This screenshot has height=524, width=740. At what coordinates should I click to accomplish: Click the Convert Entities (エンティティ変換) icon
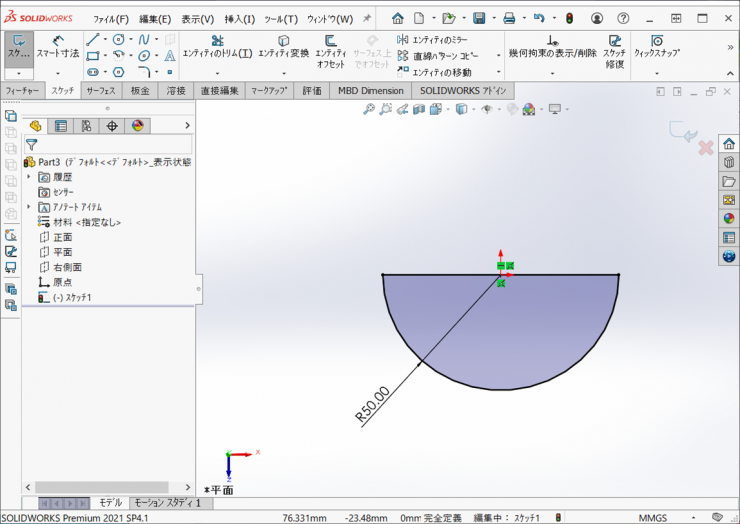coord(284,46)
